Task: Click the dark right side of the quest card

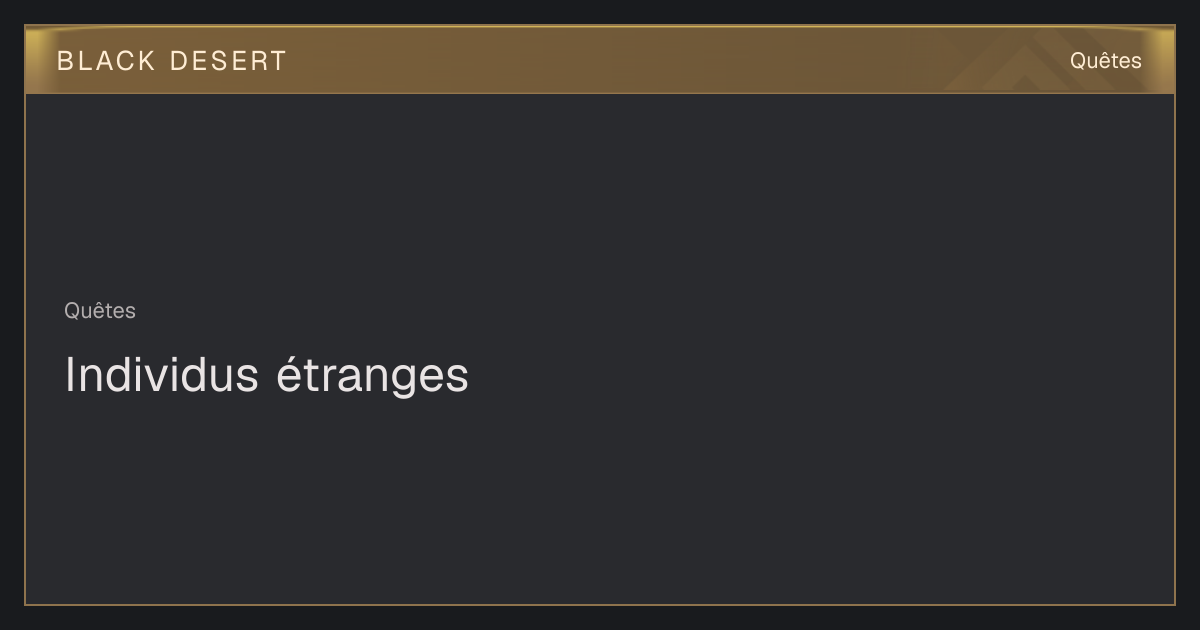Action: coord(900,350)
